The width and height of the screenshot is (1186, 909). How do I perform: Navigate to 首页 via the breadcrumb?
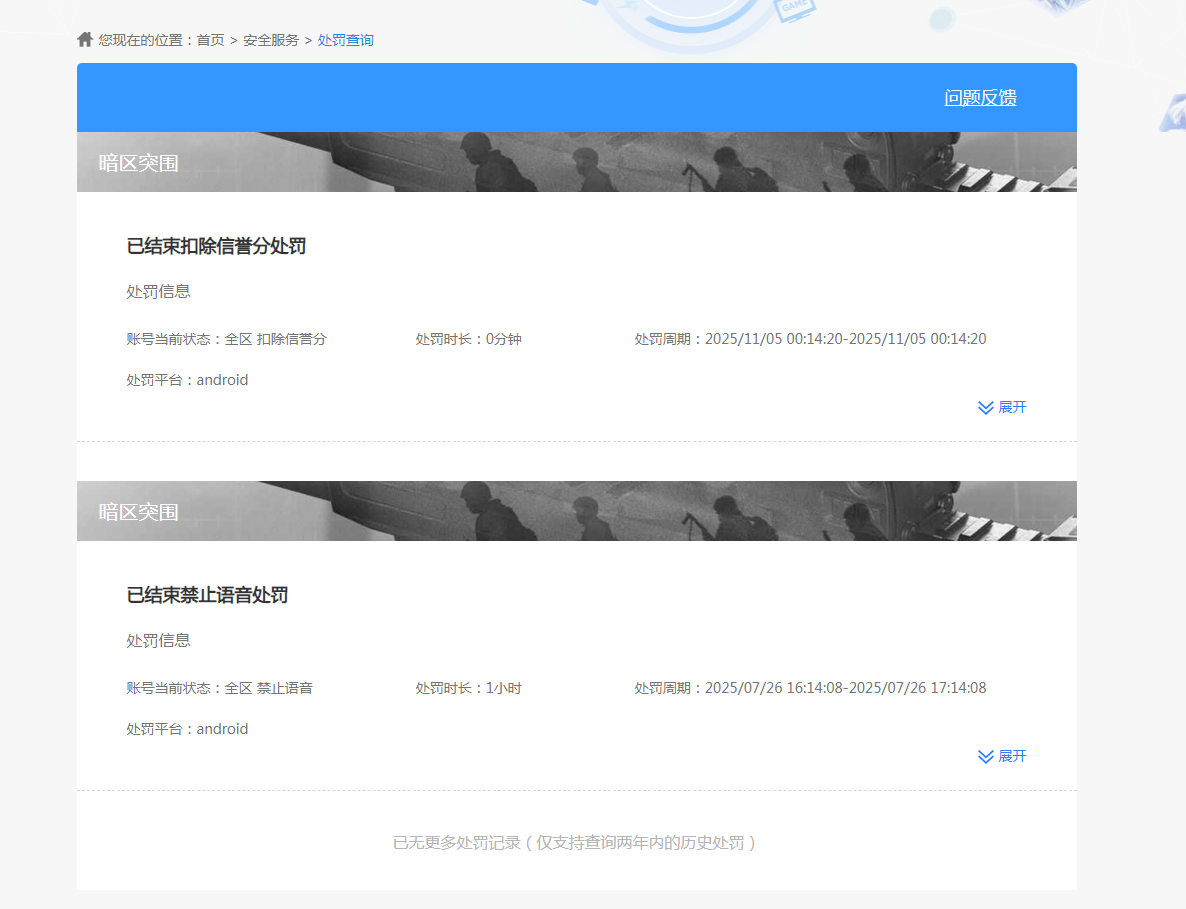click(x=211, y=41)
